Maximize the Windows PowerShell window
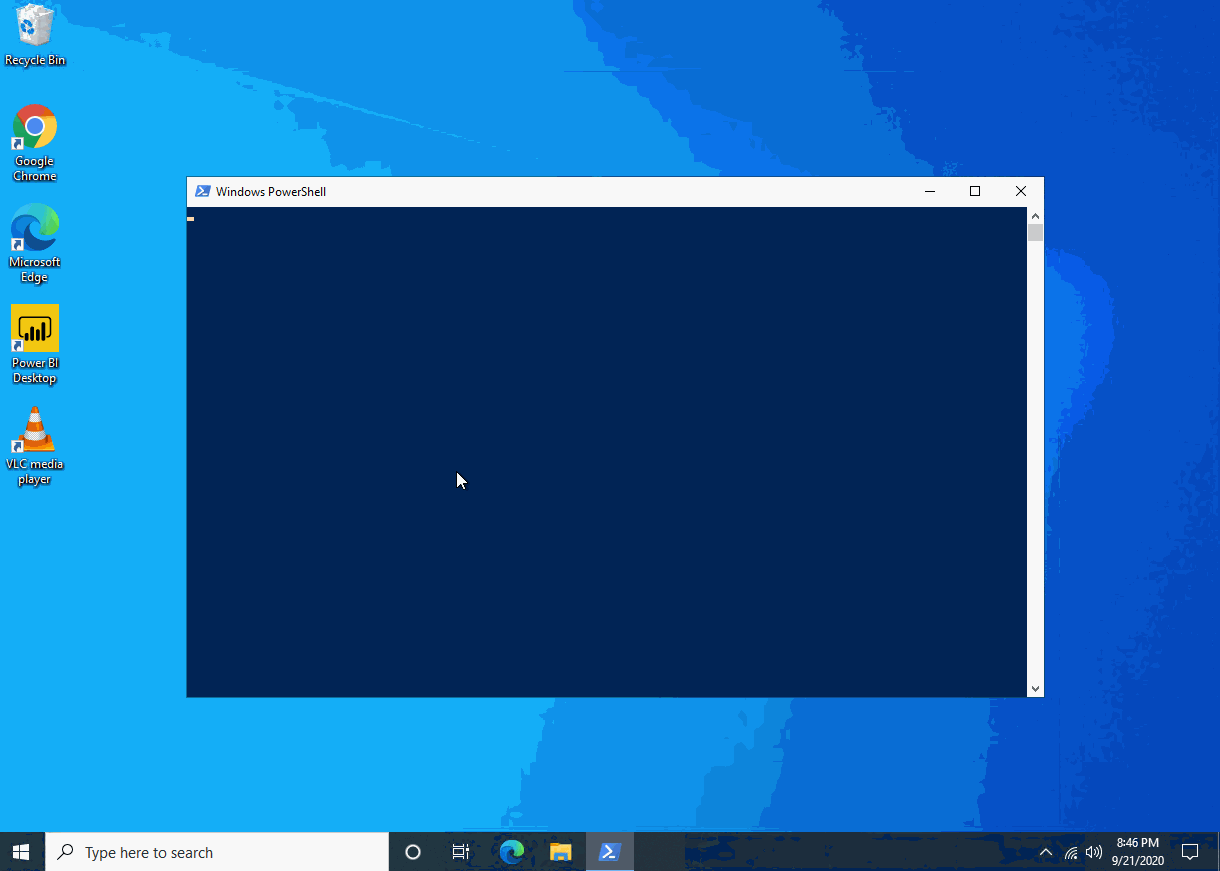Viewport: 1220px width, 871px height. coord(975,191)
